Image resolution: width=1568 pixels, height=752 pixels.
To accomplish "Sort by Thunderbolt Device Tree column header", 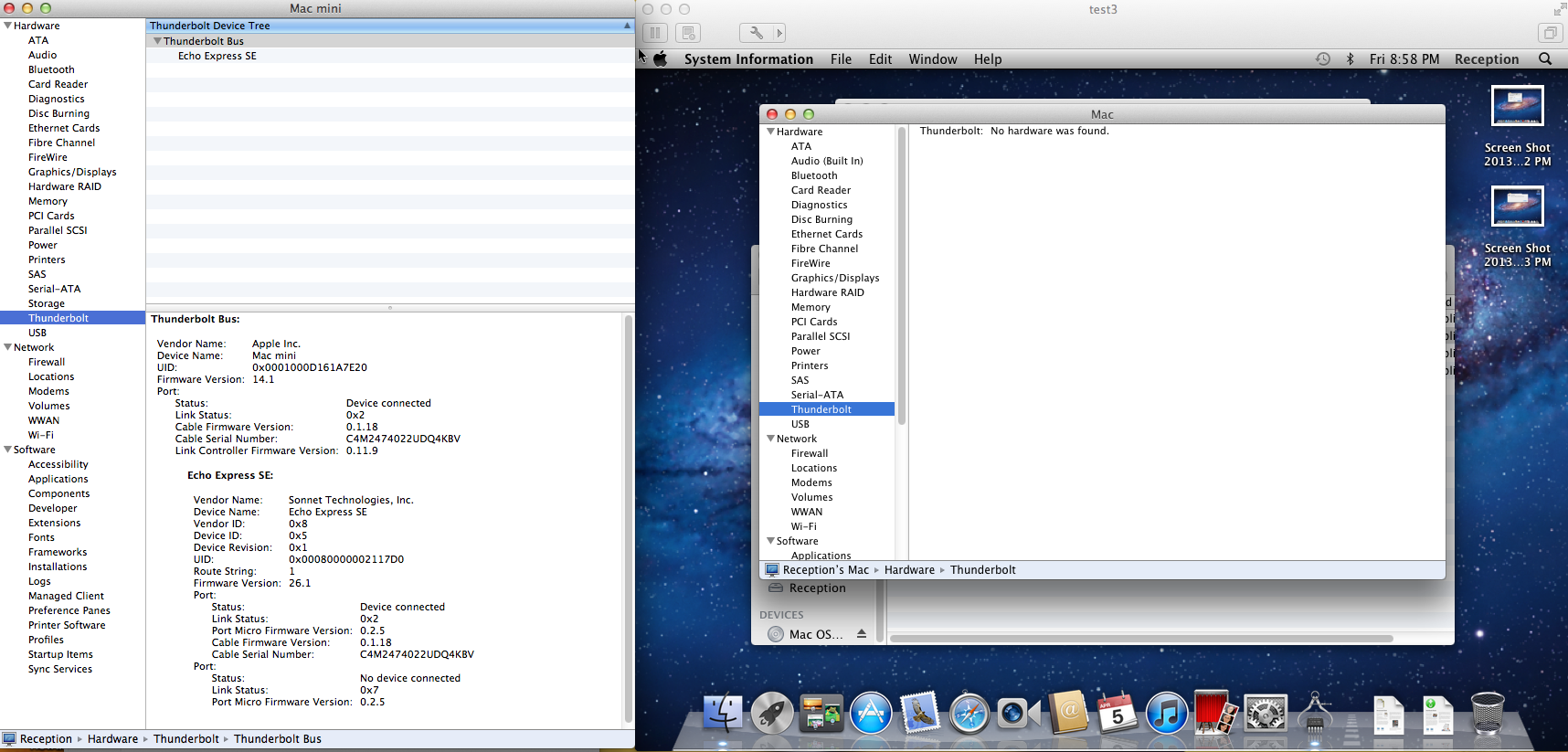I will (390, 26).
